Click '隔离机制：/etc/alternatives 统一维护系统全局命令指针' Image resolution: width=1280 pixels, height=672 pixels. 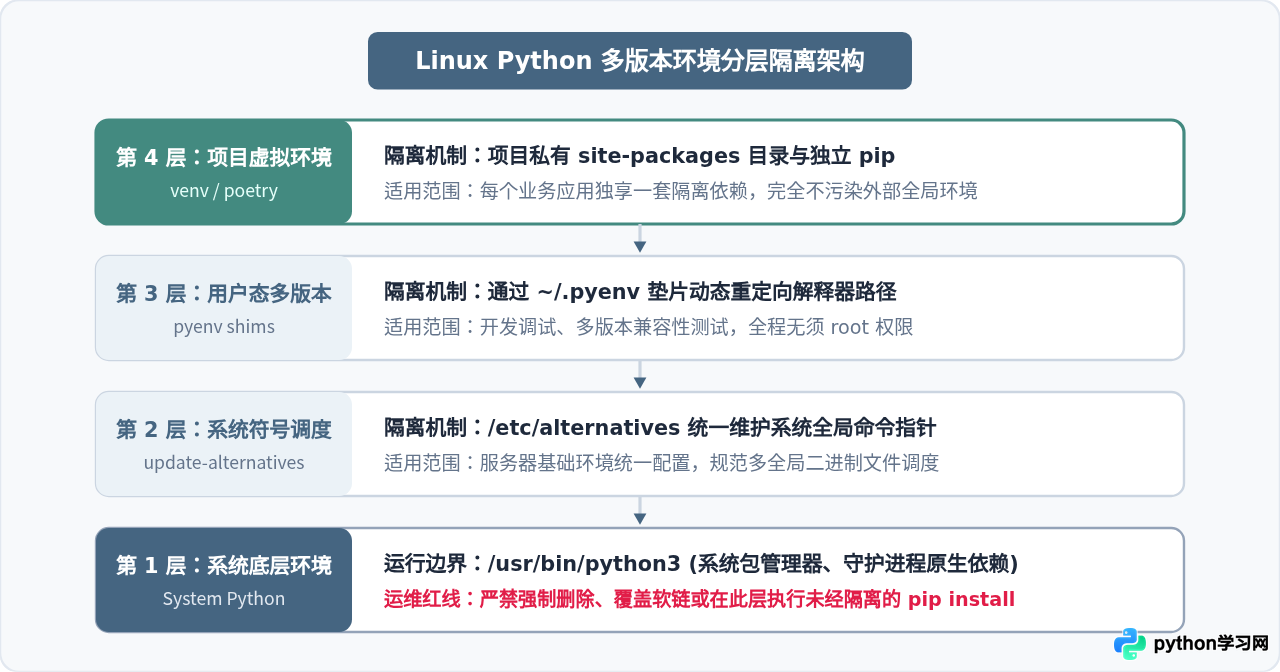(x=660, y=427)
